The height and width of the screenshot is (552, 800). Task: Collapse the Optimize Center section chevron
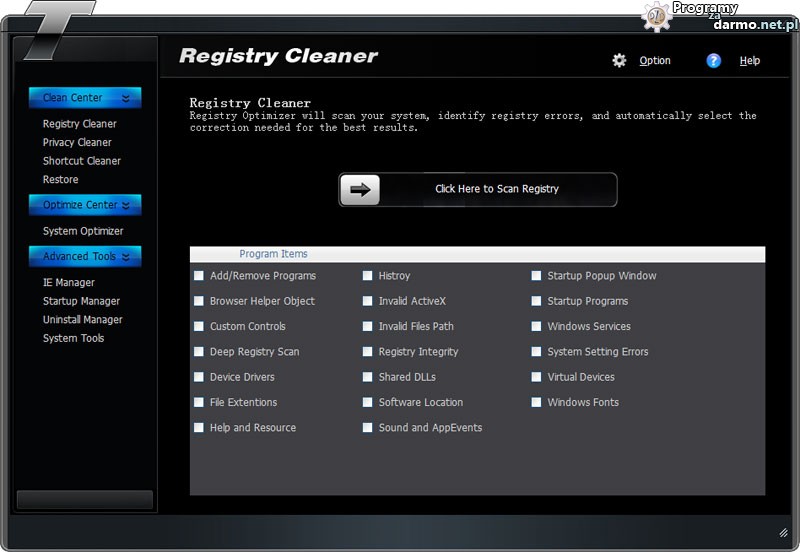[x=126, y=205]
